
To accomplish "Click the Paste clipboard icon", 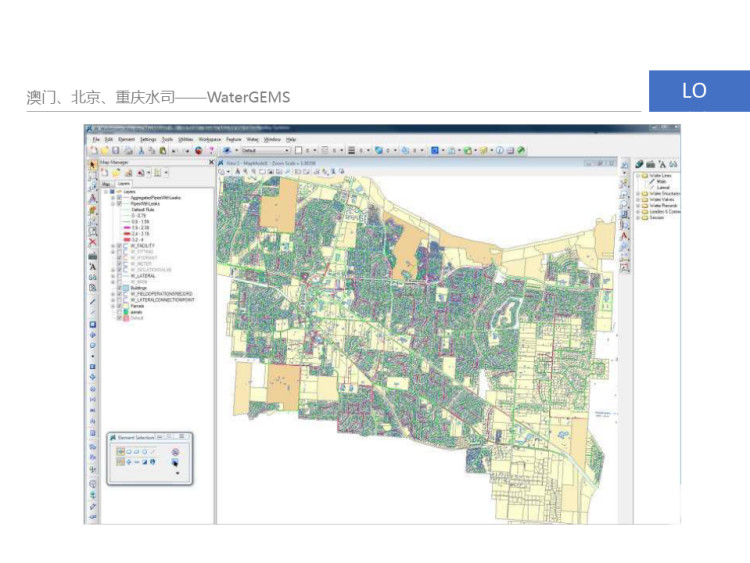I will pyautogui.click(x=163, y=151).
